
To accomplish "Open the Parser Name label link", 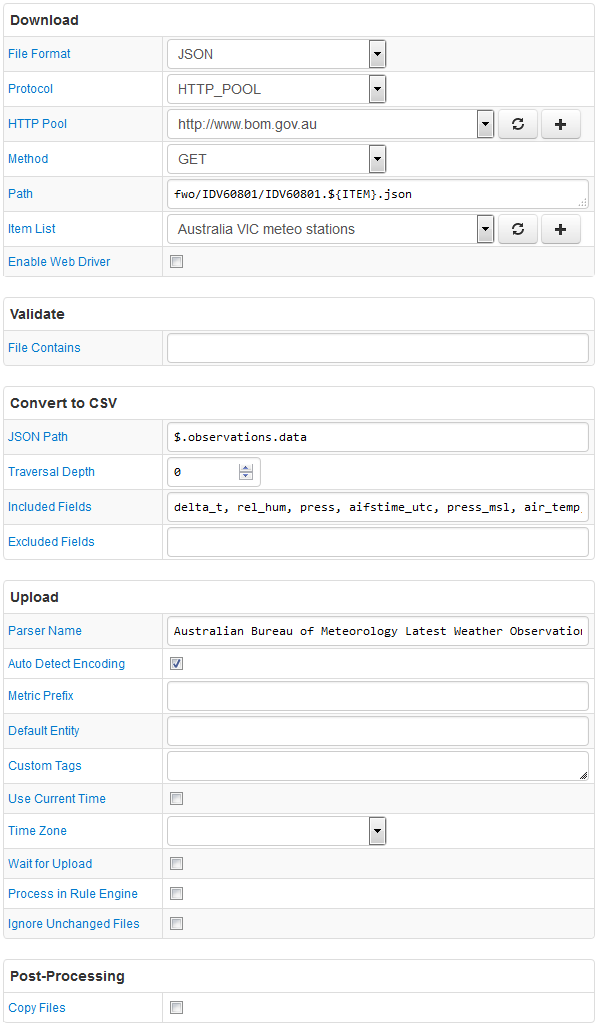I will 45,631.
